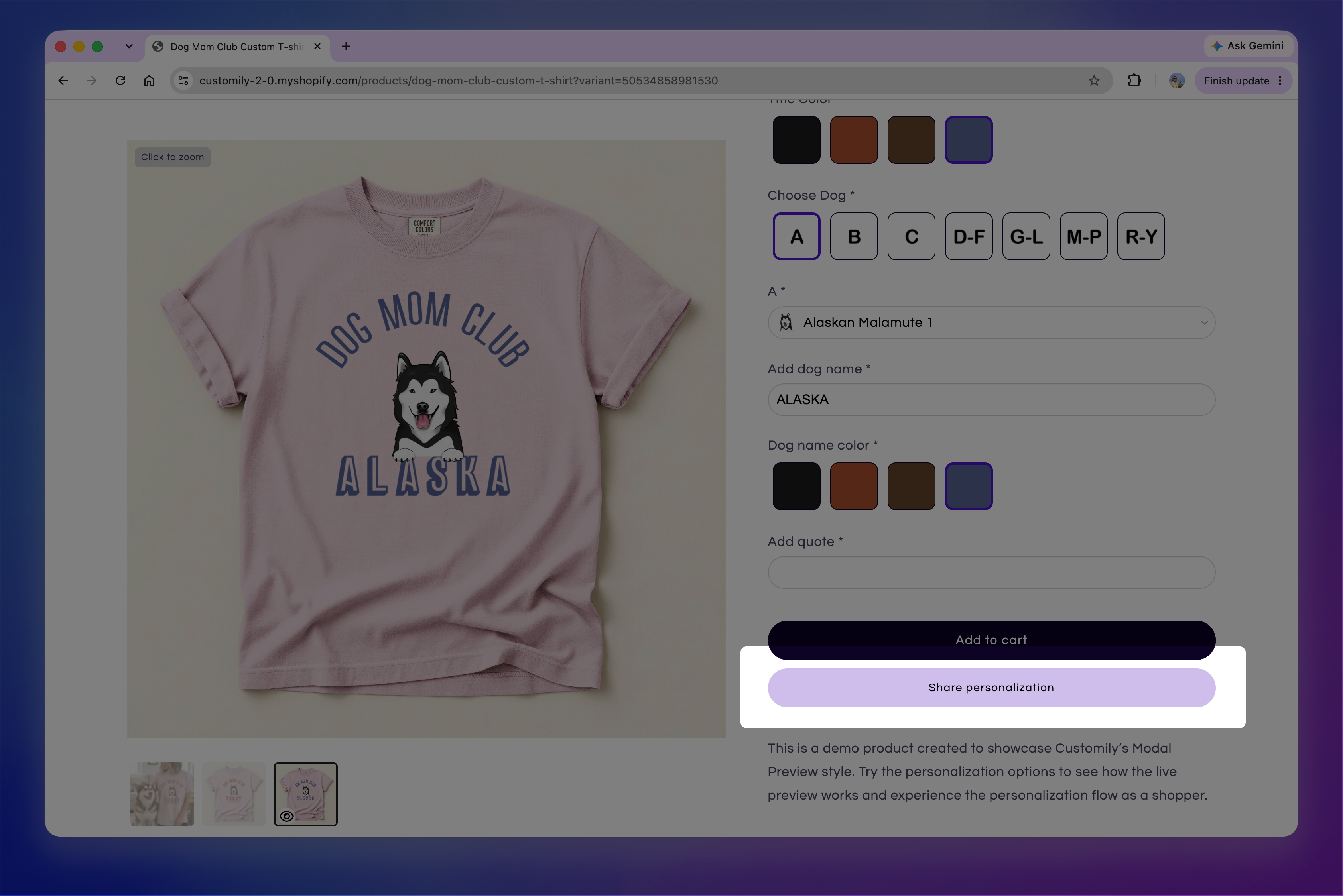Choose dog letter group M-P

tap(1084, 237)
